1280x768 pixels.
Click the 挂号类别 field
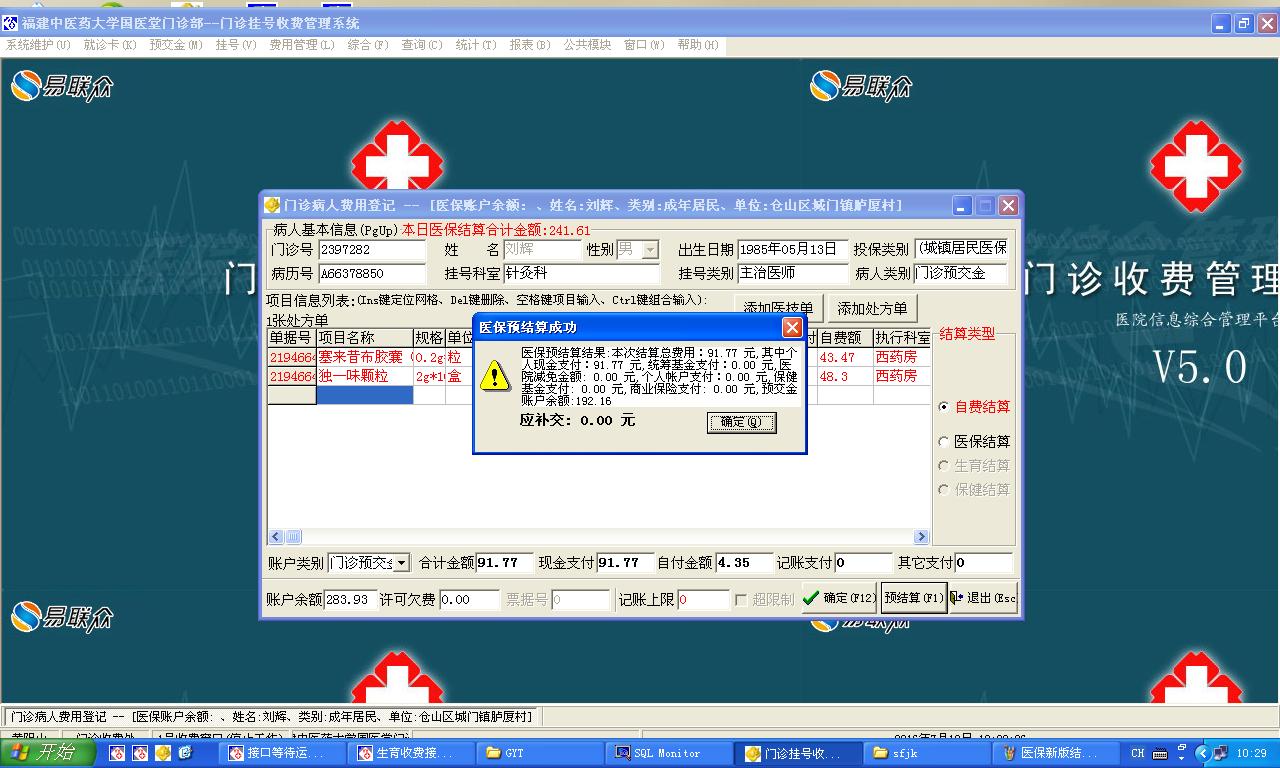793,273
